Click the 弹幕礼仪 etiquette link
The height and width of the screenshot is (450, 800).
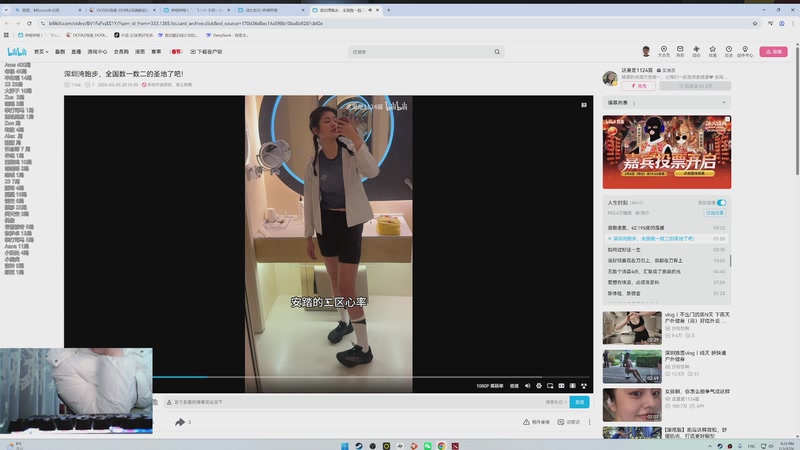point(556,402)
